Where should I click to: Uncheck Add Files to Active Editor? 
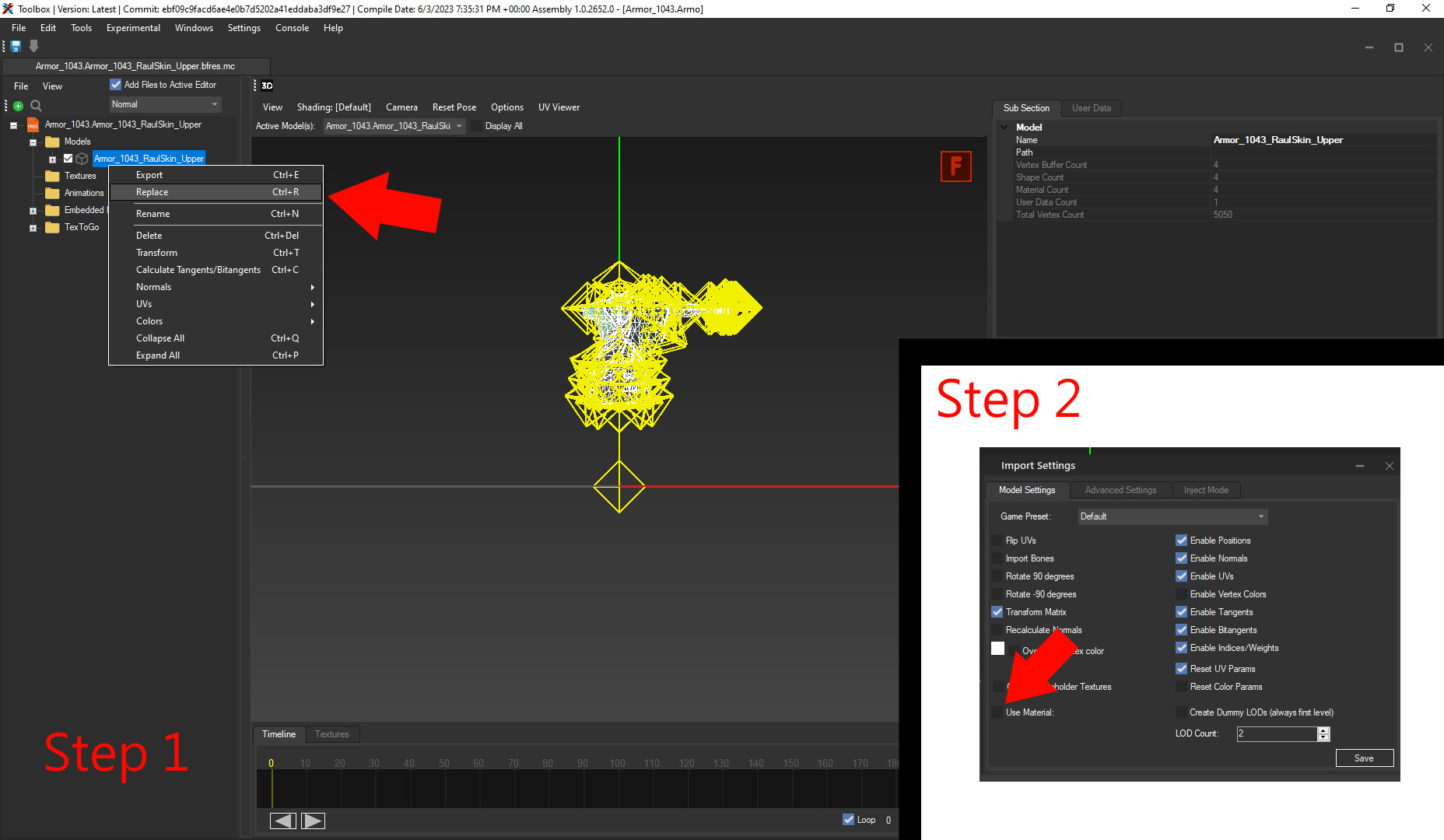116,85
